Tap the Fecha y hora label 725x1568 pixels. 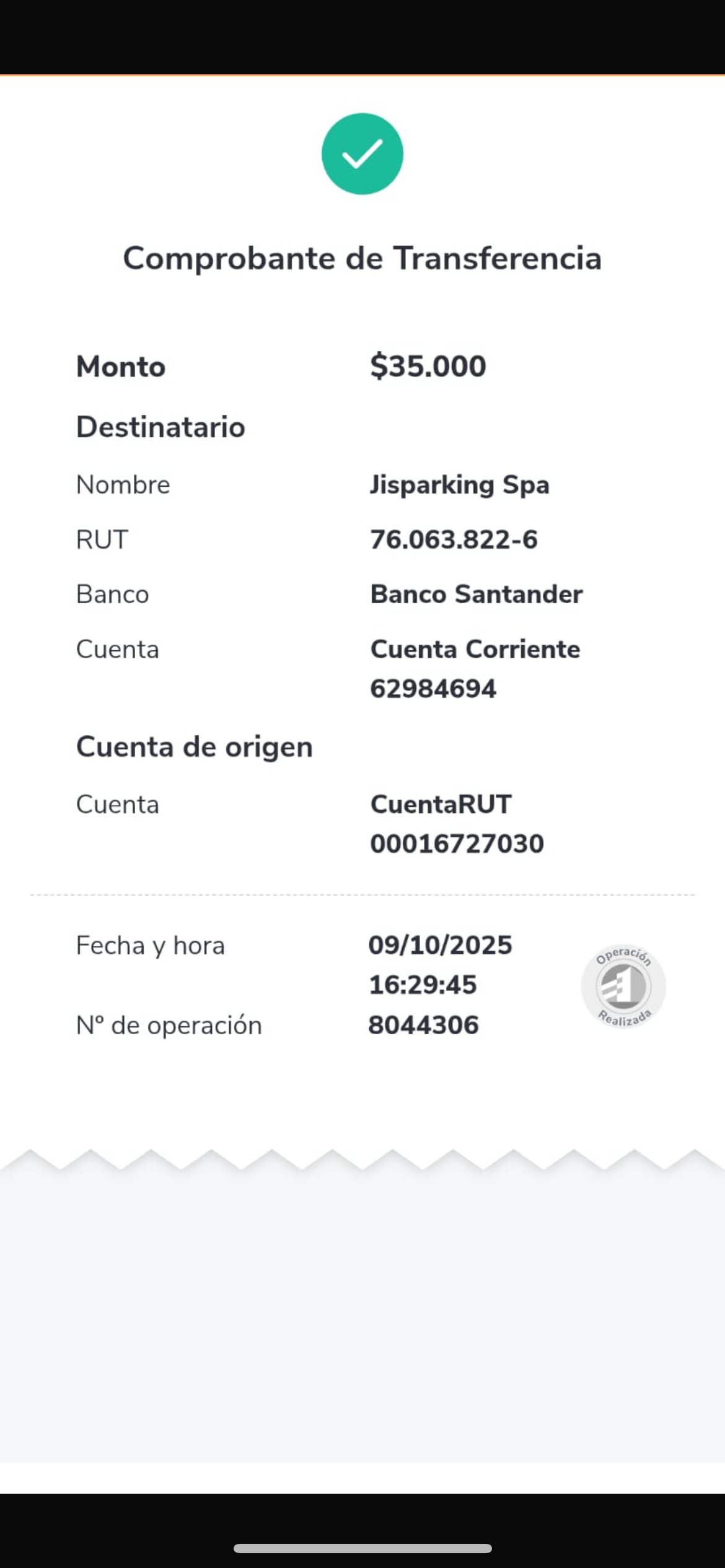point(150,946)
